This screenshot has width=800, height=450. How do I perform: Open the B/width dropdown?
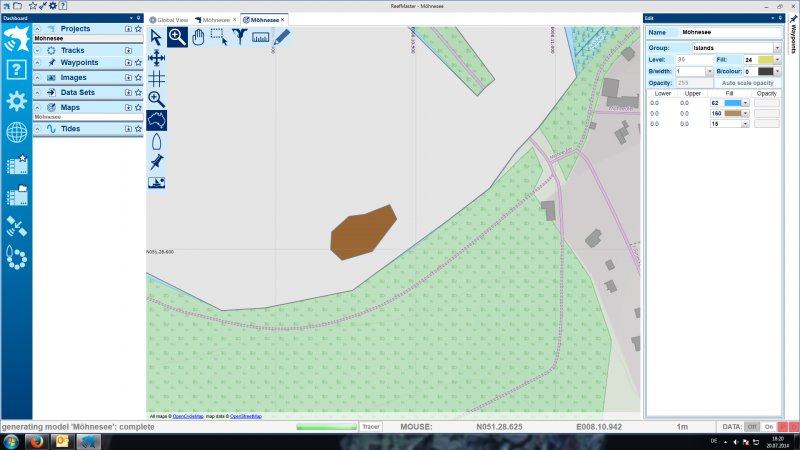click(x=694, y=72)
